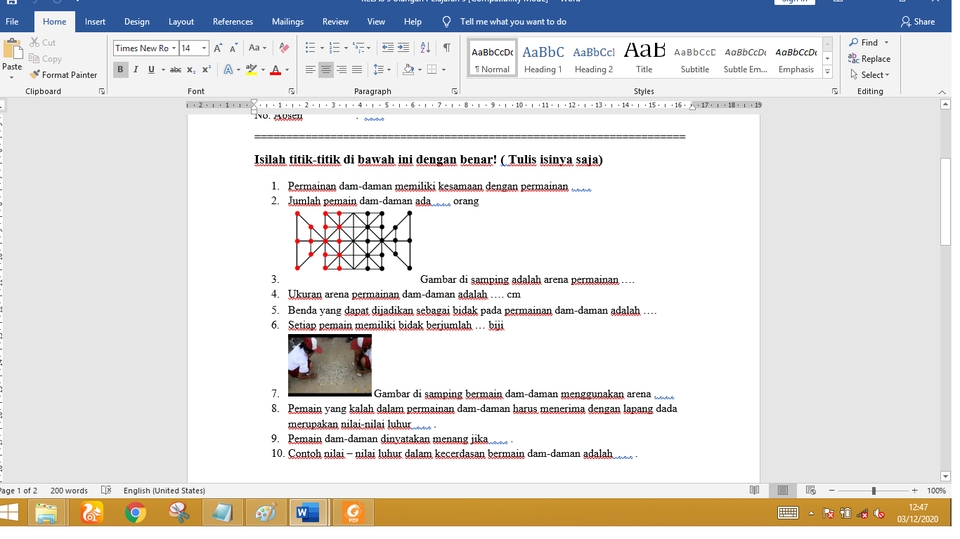Clear all formatting icon

point(284,48)
